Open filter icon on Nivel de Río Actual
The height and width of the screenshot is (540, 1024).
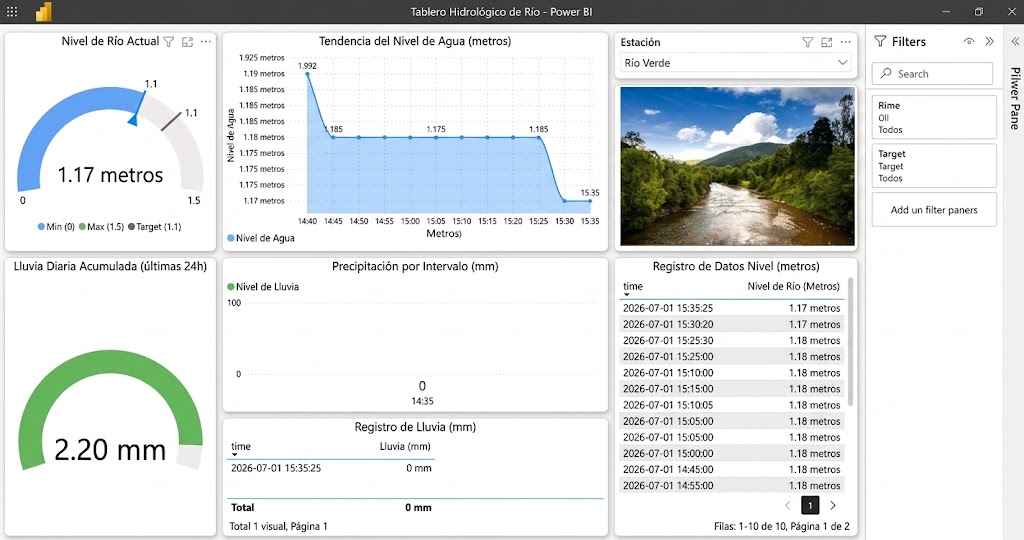[168, 42]
